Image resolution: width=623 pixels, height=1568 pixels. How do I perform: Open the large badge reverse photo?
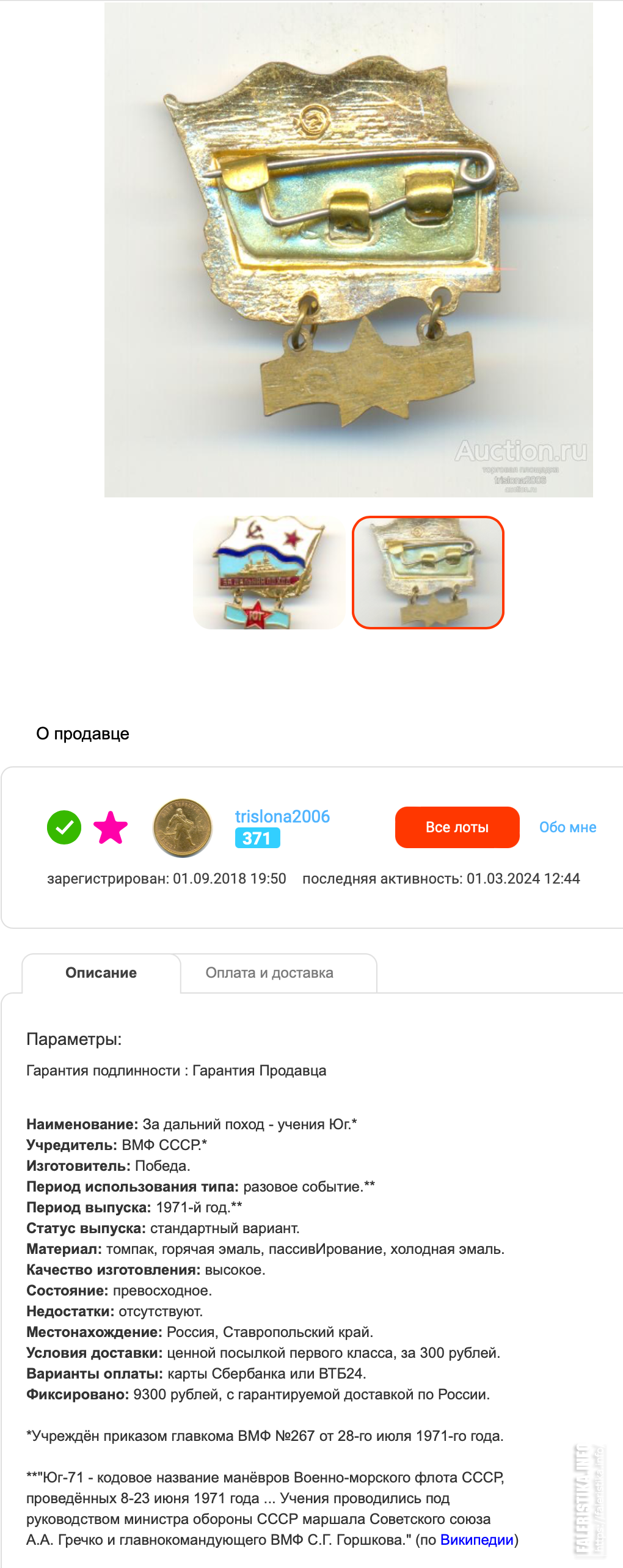click(x=349, y=250)
